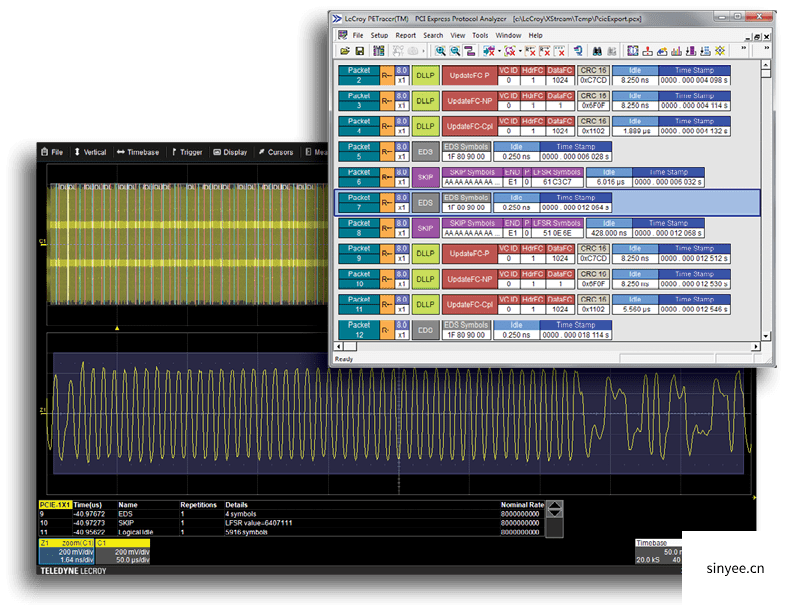Open the Tools menu in PETracer
Image resolution: width=787 pixels, height=611 pixels.
[482, 35]
